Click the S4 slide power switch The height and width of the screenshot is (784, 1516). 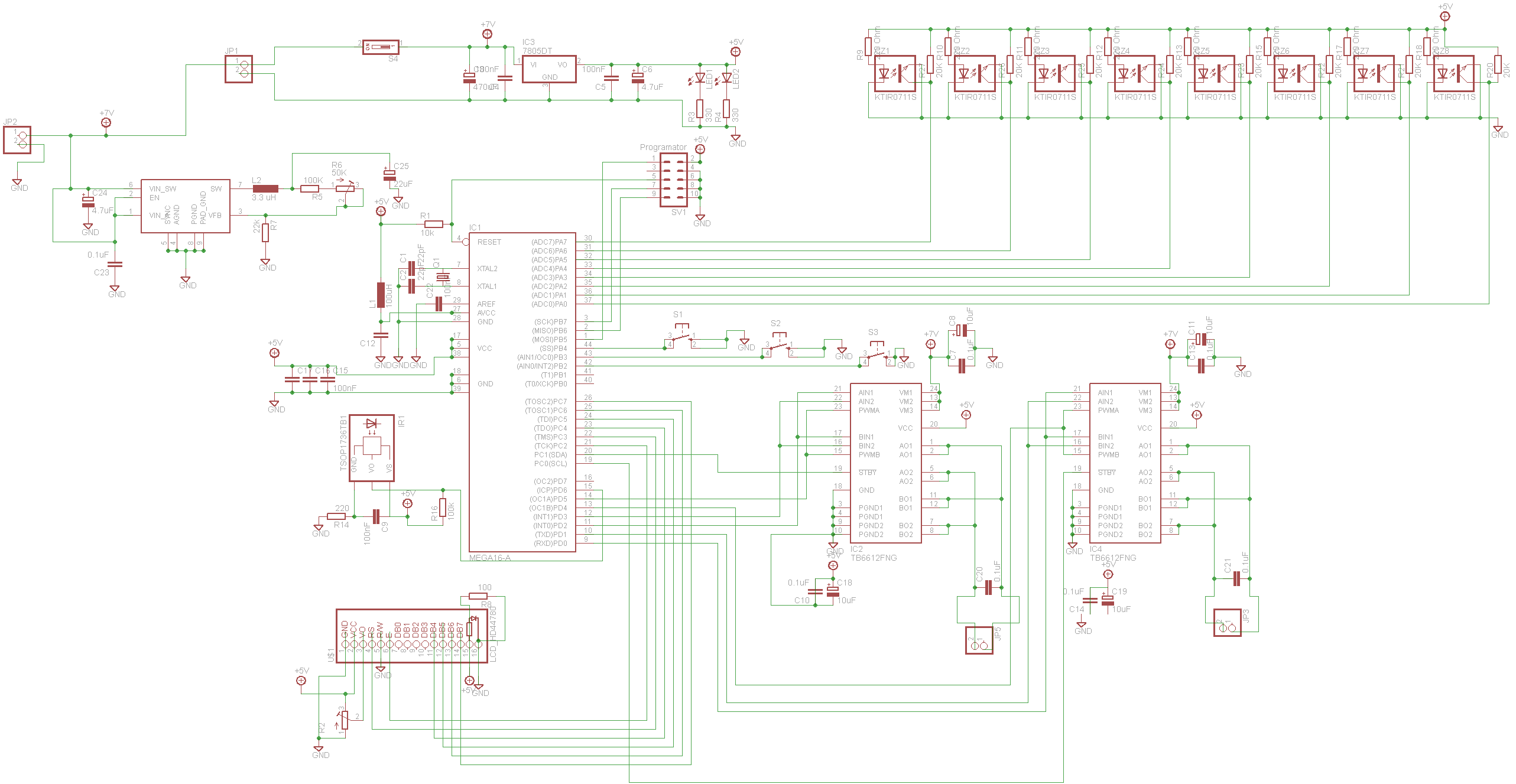pos(381,47)
